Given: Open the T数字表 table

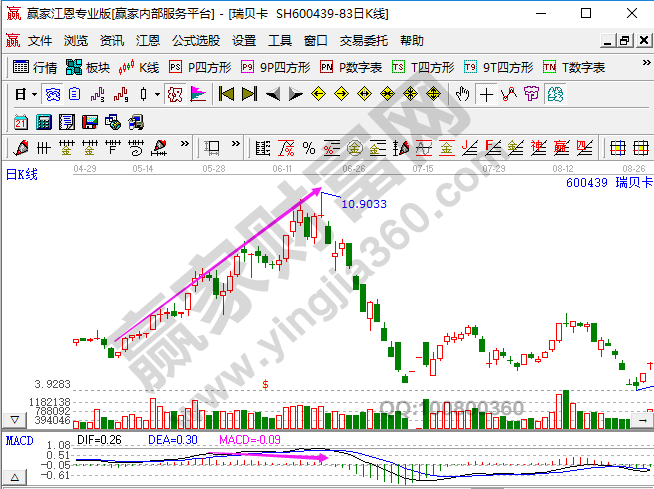Looking at the screenshot, I should coord(574,67).
